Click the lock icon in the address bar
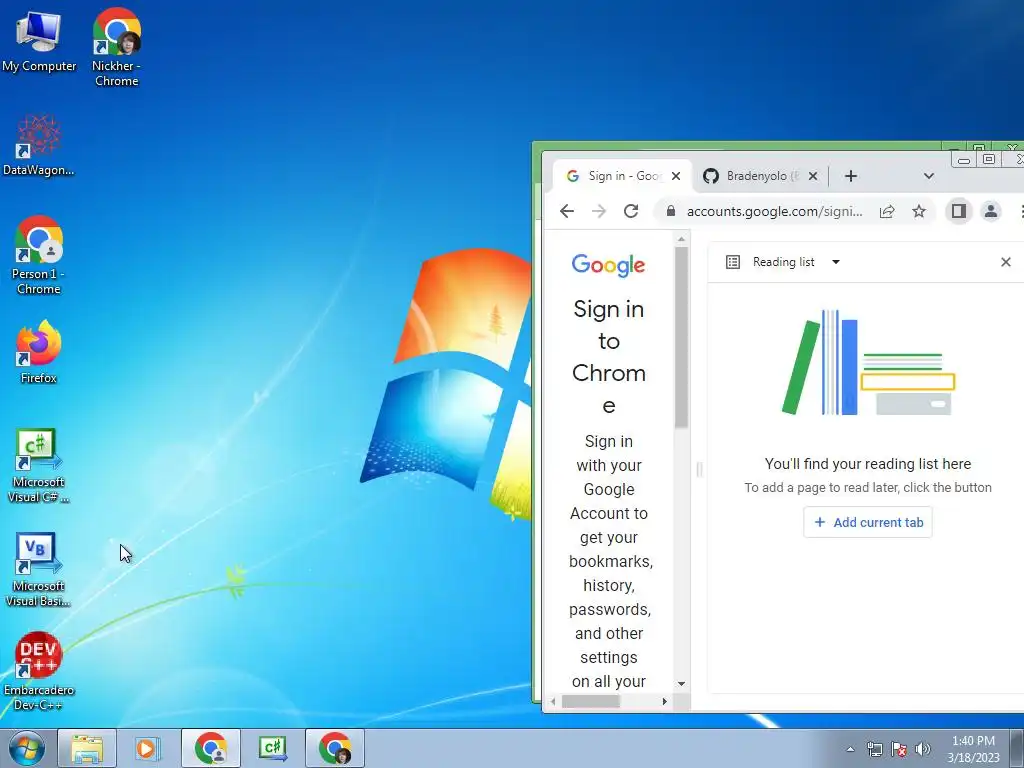 click(670, 211)
